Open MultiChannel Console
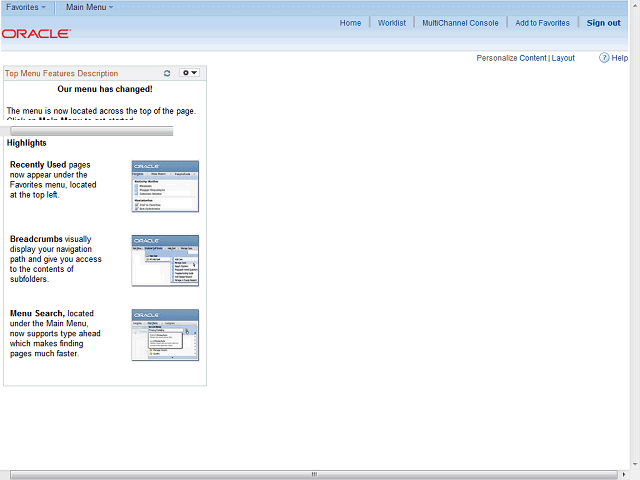This screenshot has height=480, width=640. click(x=460, y=23)
